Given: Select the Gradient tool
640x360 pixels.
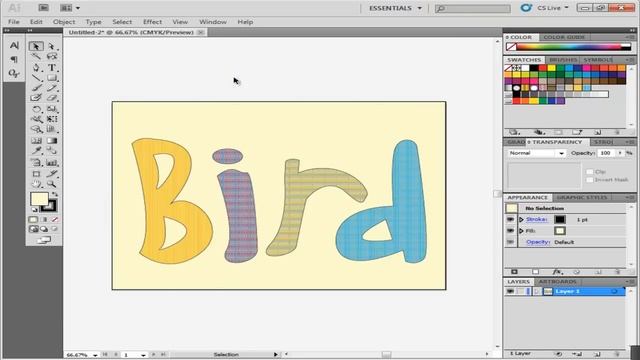Looking at the screenshot, I should tap(51, 140).
